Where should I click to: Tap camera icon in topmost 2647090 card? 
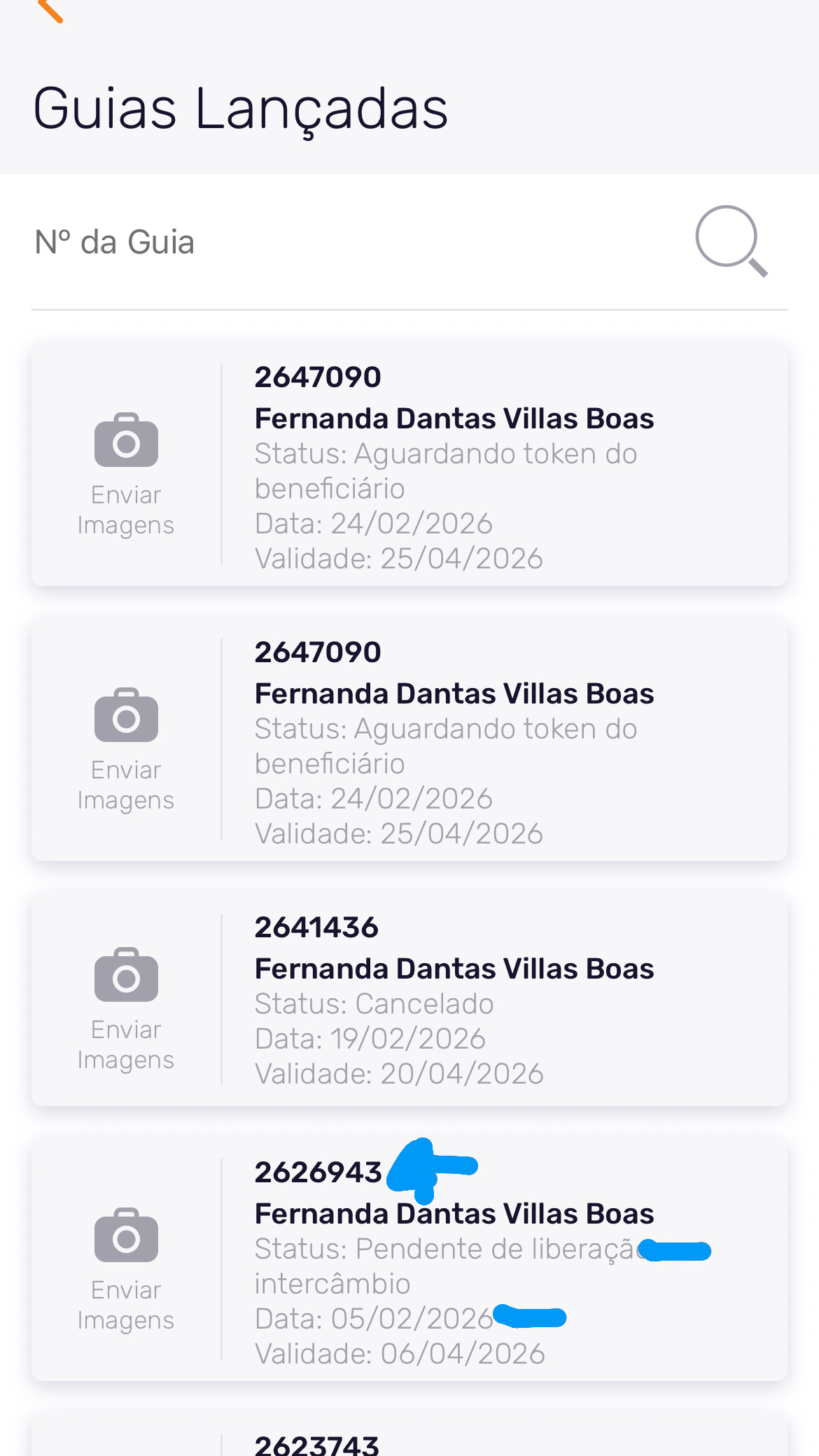[x=126, y=440]
